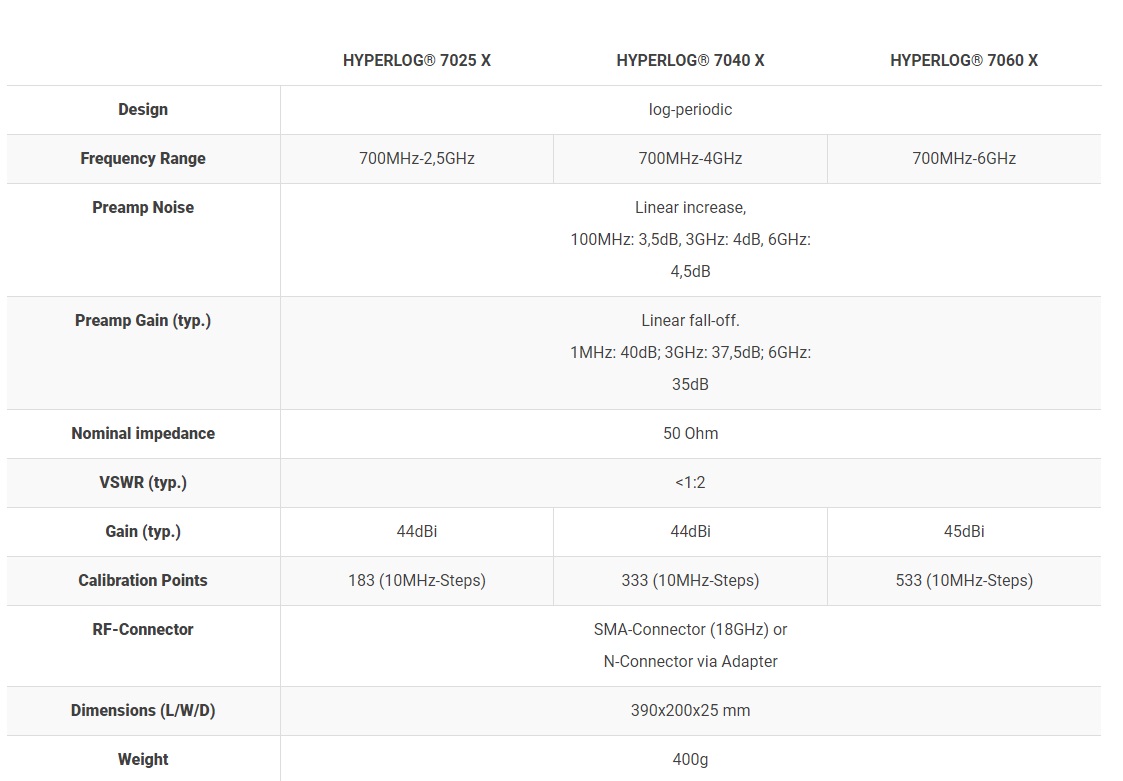1123x781 pixels.
Task: Click the Linear fall-off. text
Action: 690,320
